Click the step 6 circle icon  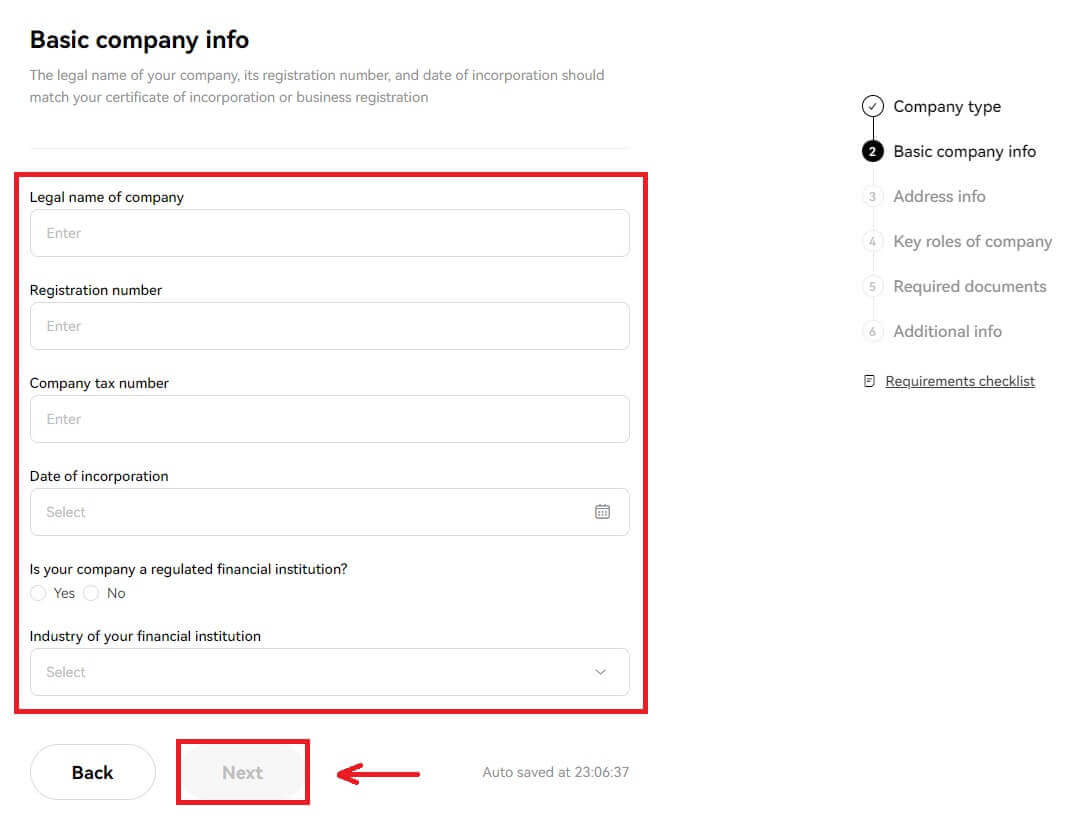872,331
